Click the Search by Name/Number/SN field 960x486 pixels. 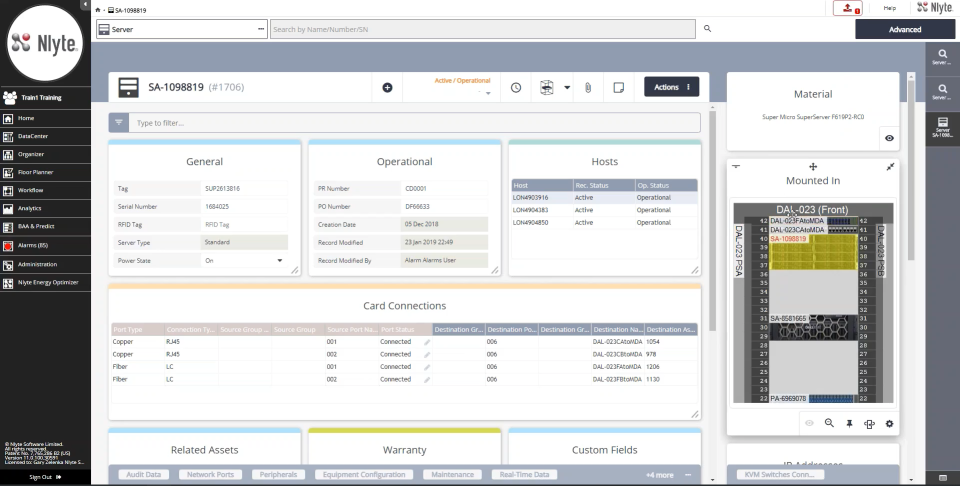(x=482, y=29)
